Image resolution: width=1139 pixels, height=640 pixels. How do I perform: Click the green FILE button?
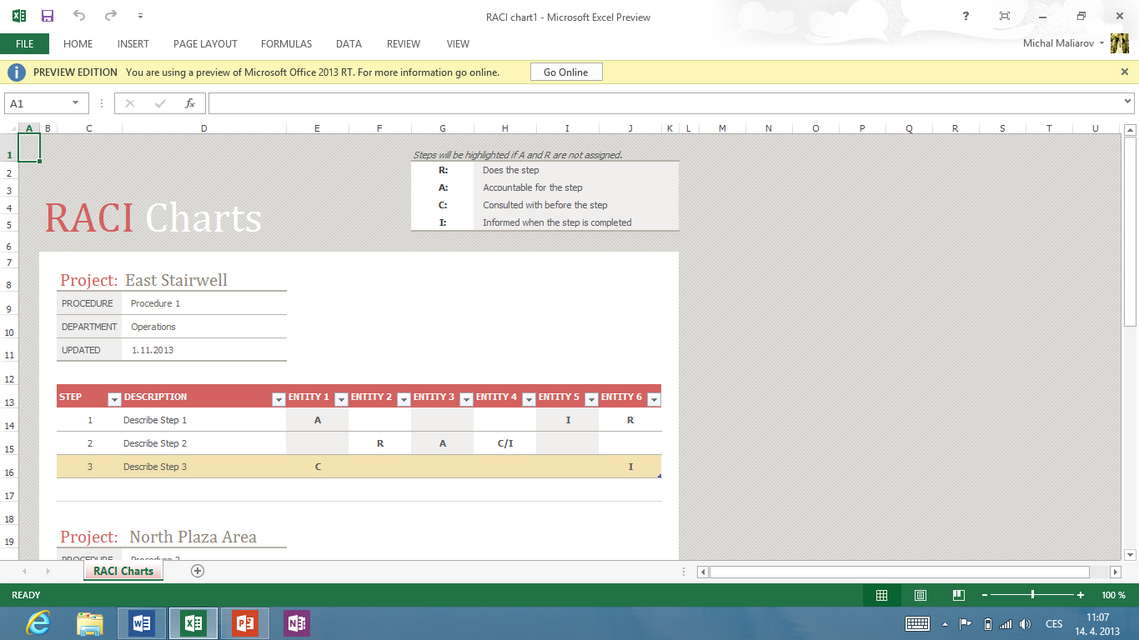tap(24, 44)
